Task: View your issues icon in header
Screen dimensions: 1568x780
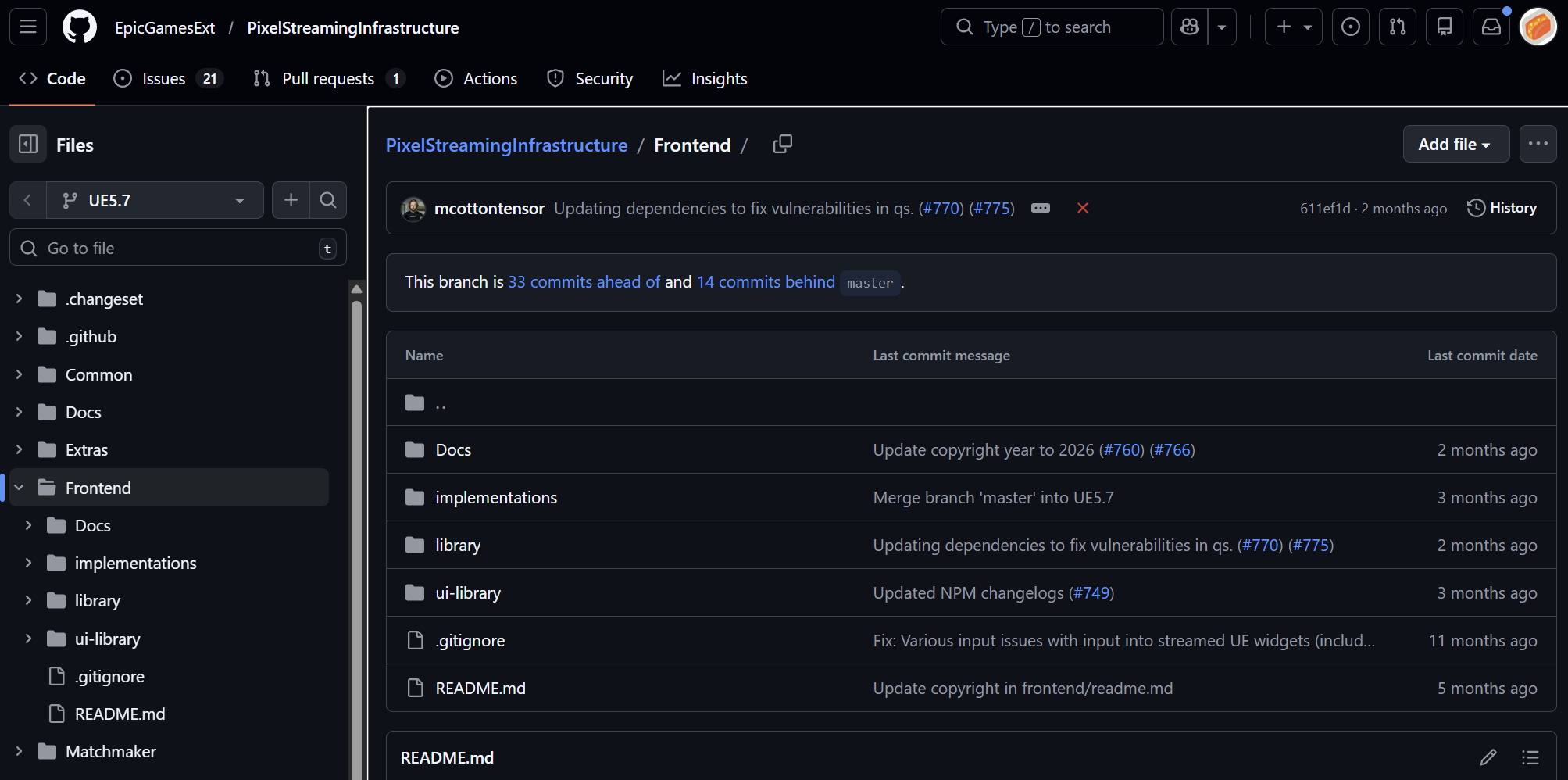Action: pos(1351,27)
